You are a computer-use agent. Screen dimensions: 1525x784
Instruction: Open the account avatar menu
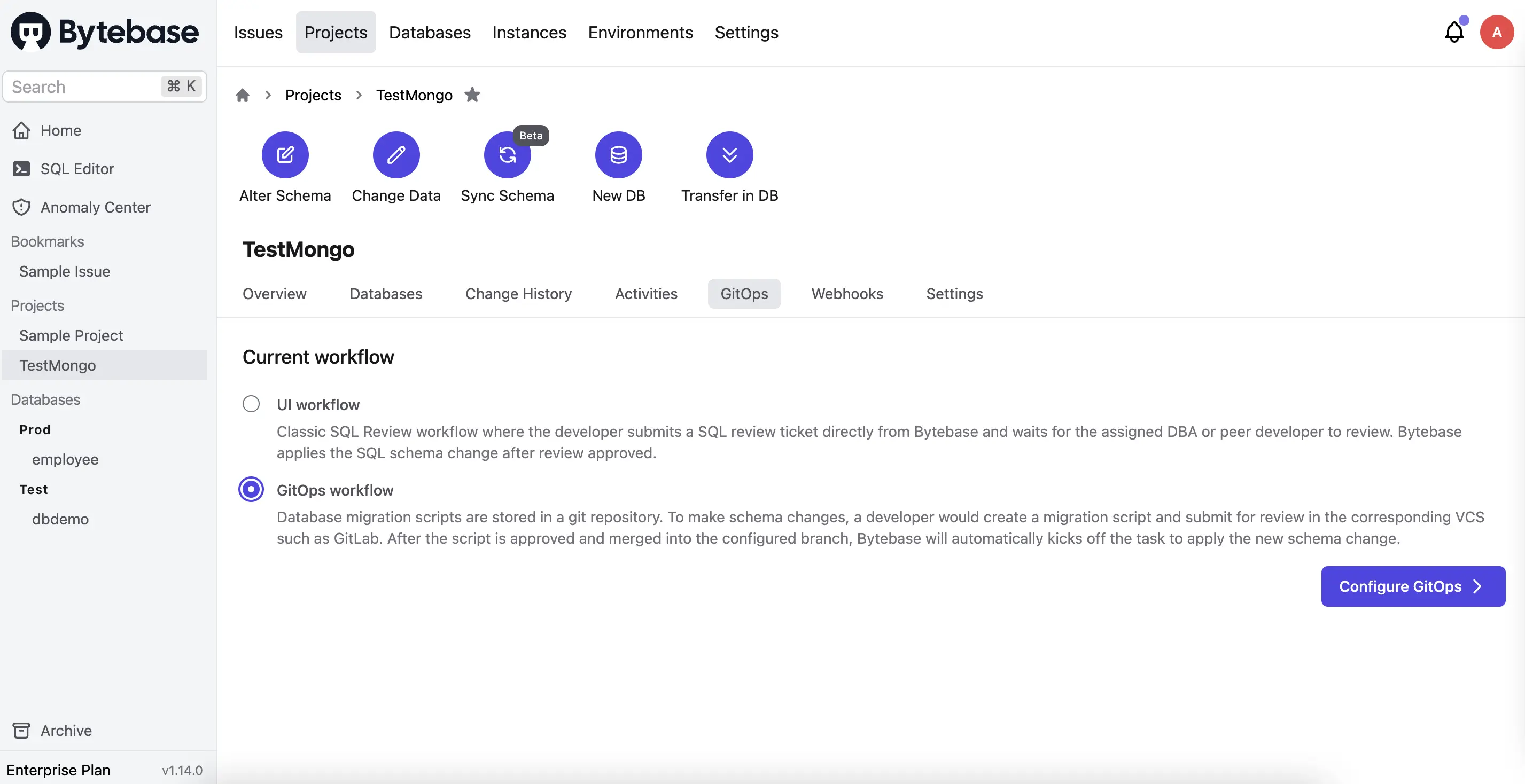click(1497, 32)
